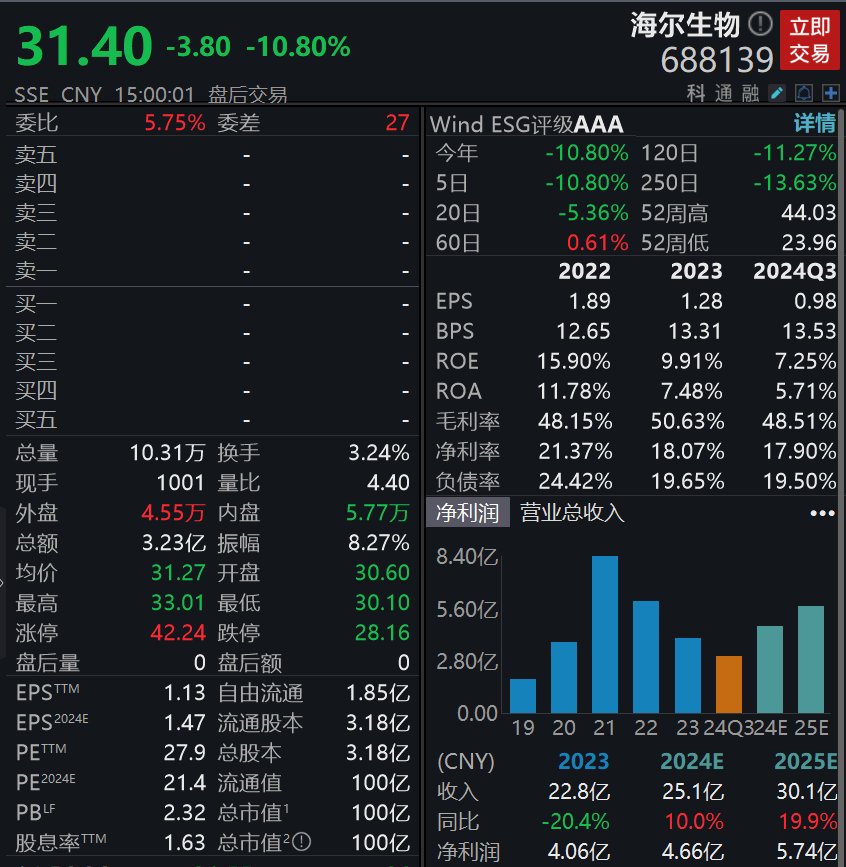The height and width of the screenshot is (867, 846).
Task: Select the 委差 value 27
Action: tap(398, 123)
